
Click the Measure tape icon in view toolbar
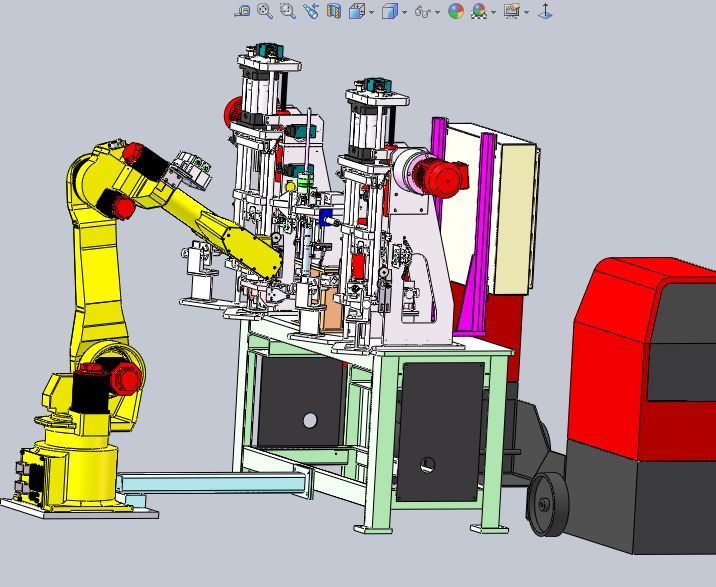(242, 11)
